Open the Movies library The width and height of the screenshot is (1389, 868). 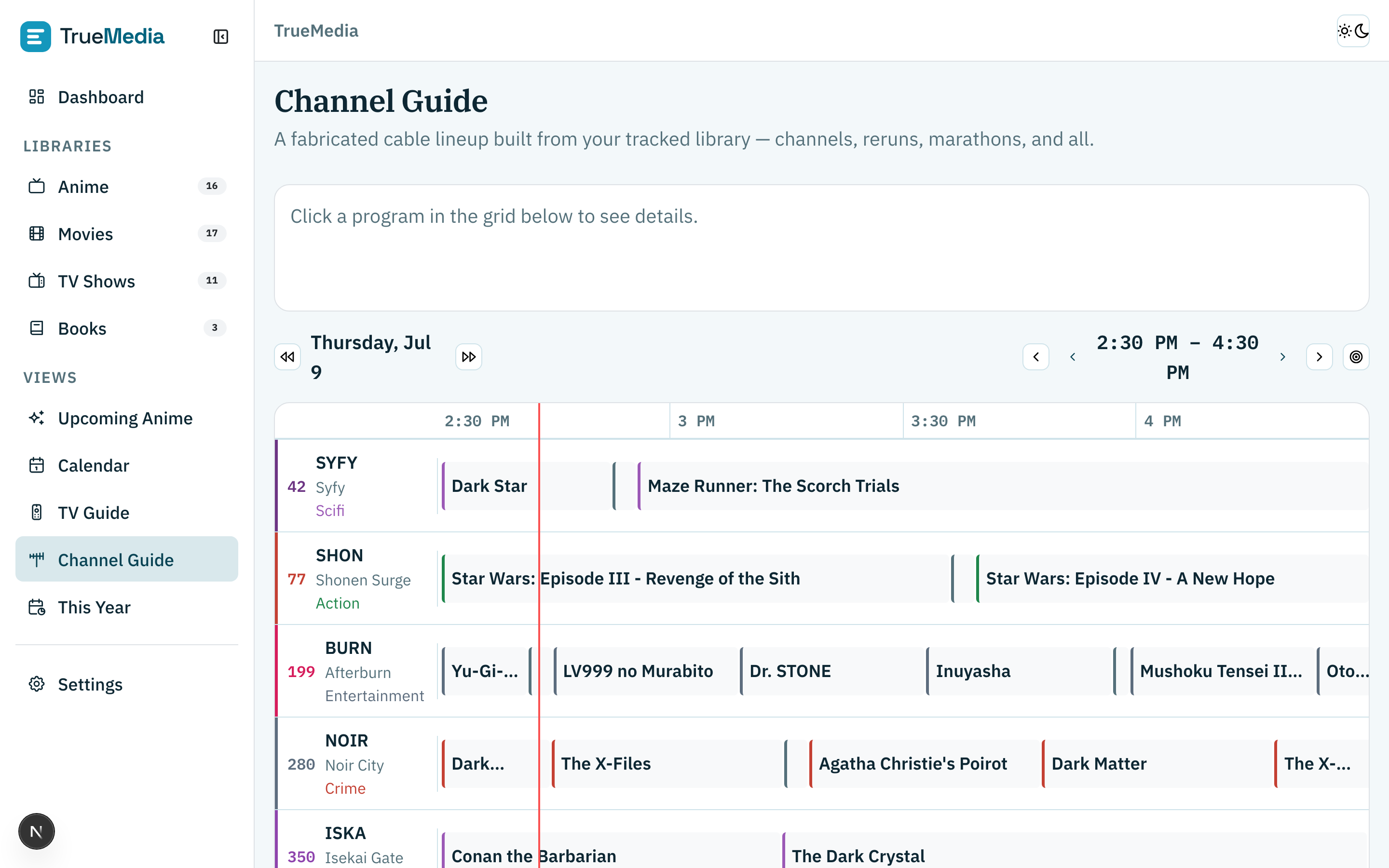(x=126, y=234)
